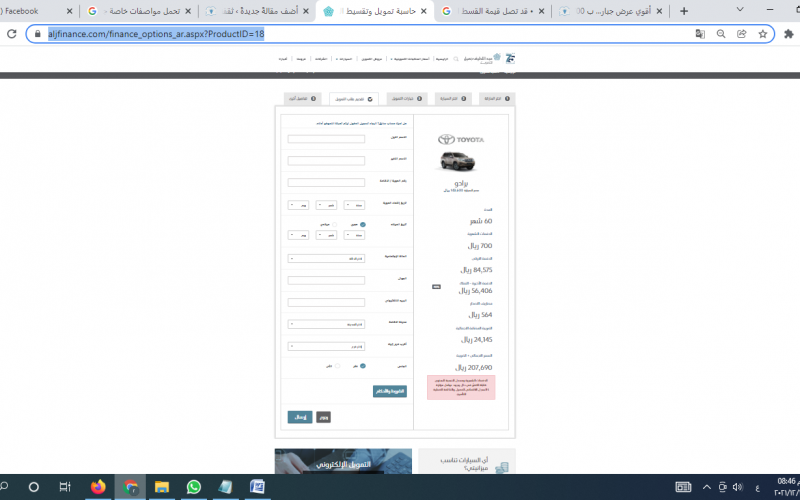800x500 pixels.
Task: Open the أي السيارات تناسب ميزانيتي card
Action: pos(467,461)
